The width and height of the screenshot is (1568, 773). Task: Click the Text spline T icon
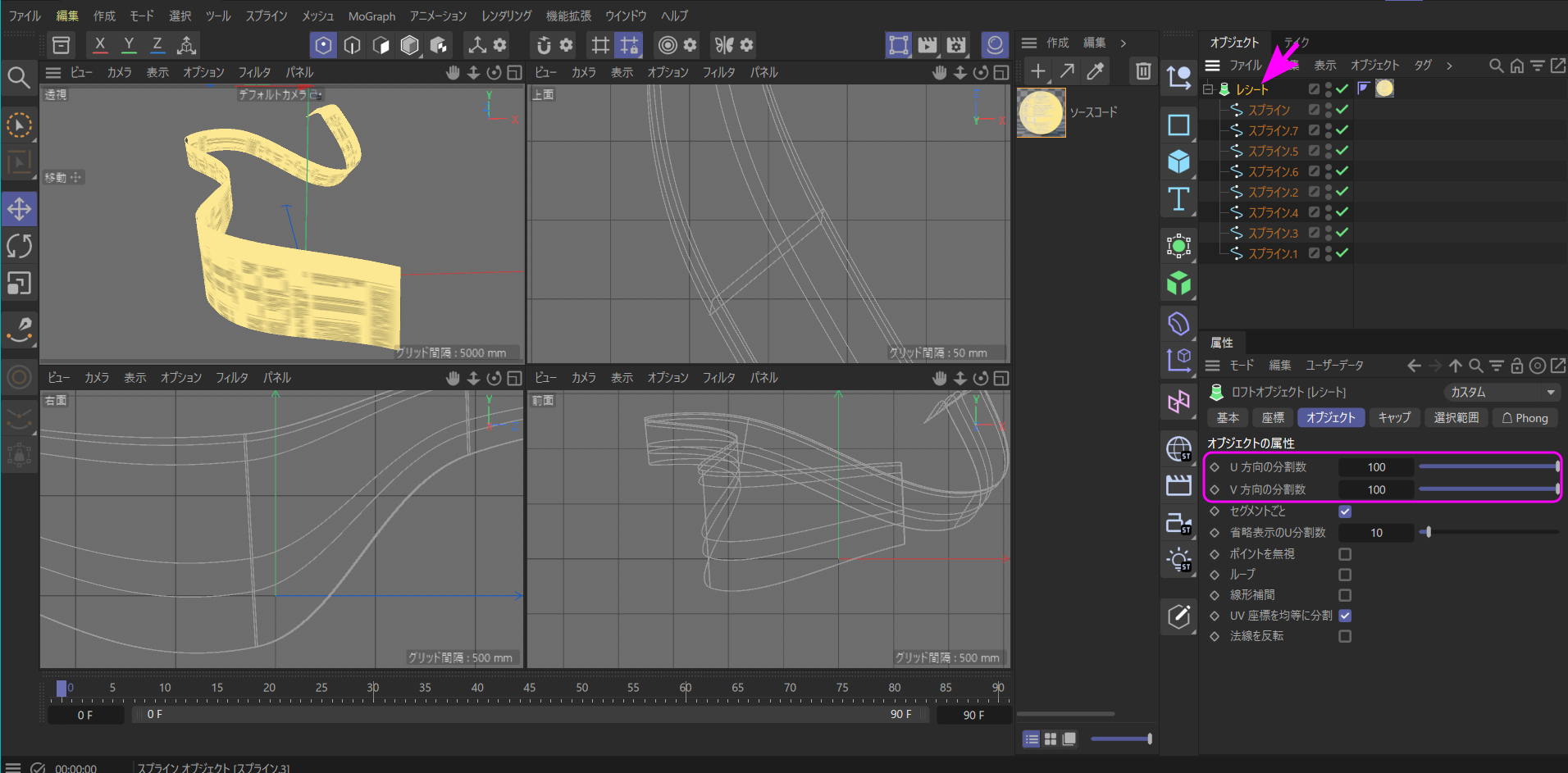(1178, 199)
